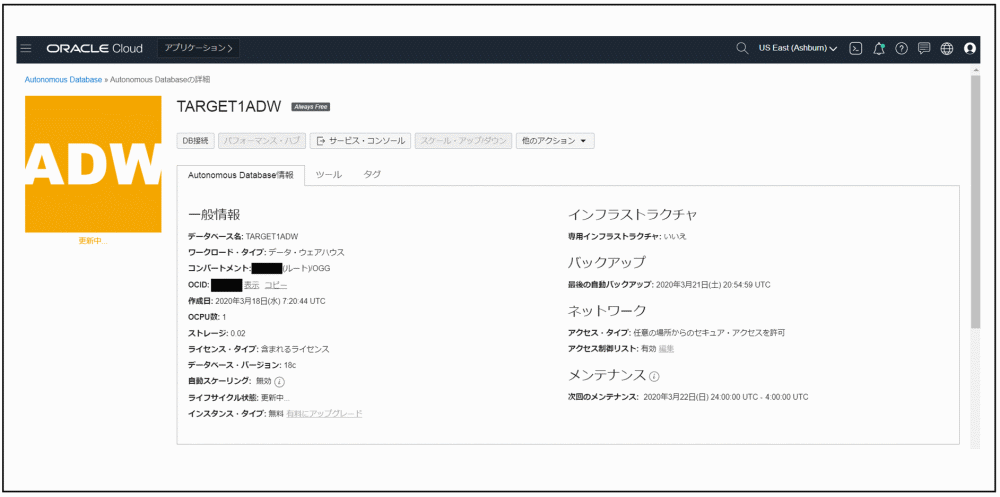
Task: Click the パフォーマンス・ハブ button
Action: (262, 141)
